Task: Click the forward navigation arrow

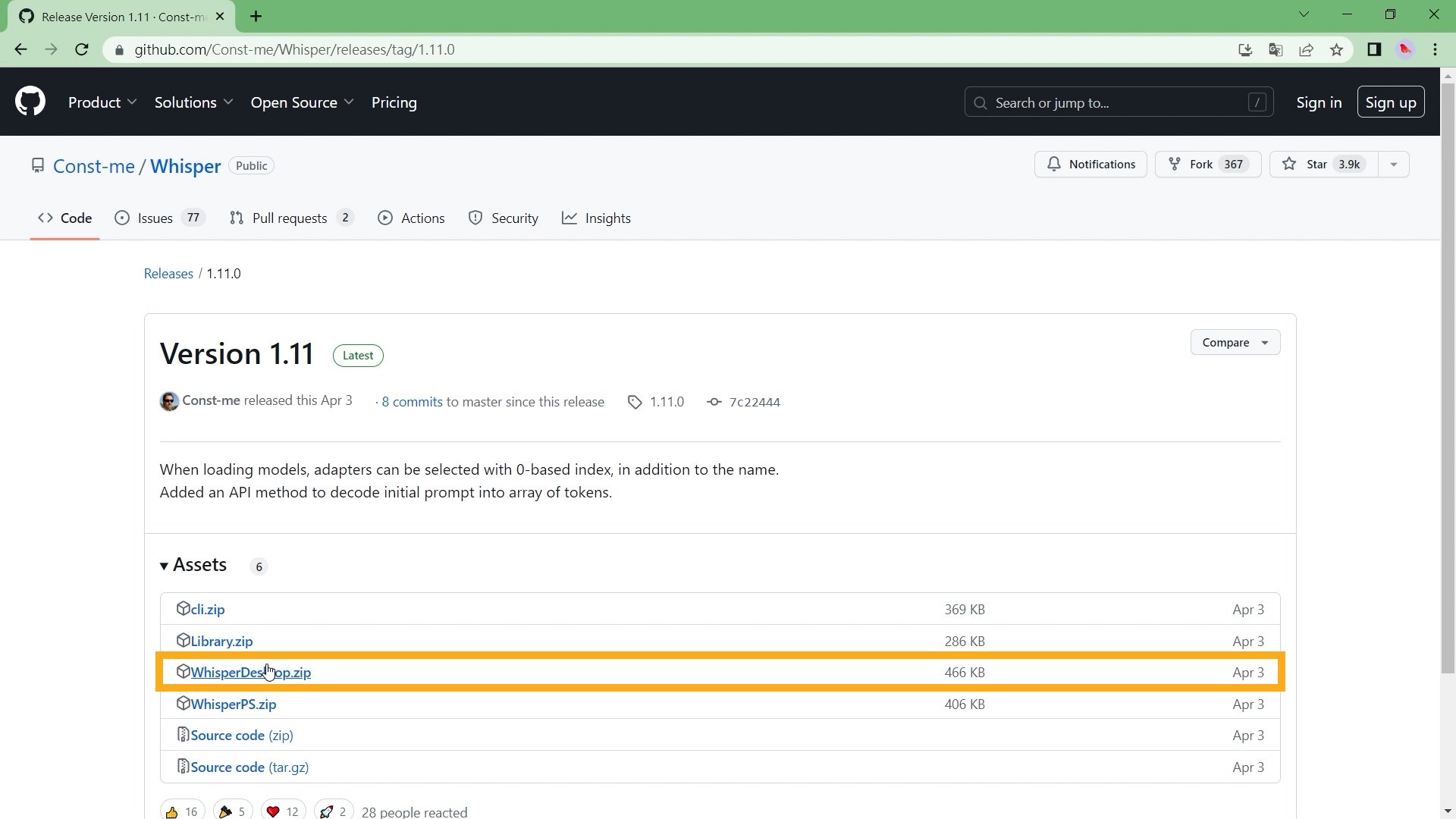Action: pyautogui.click(x=51, y=49)
